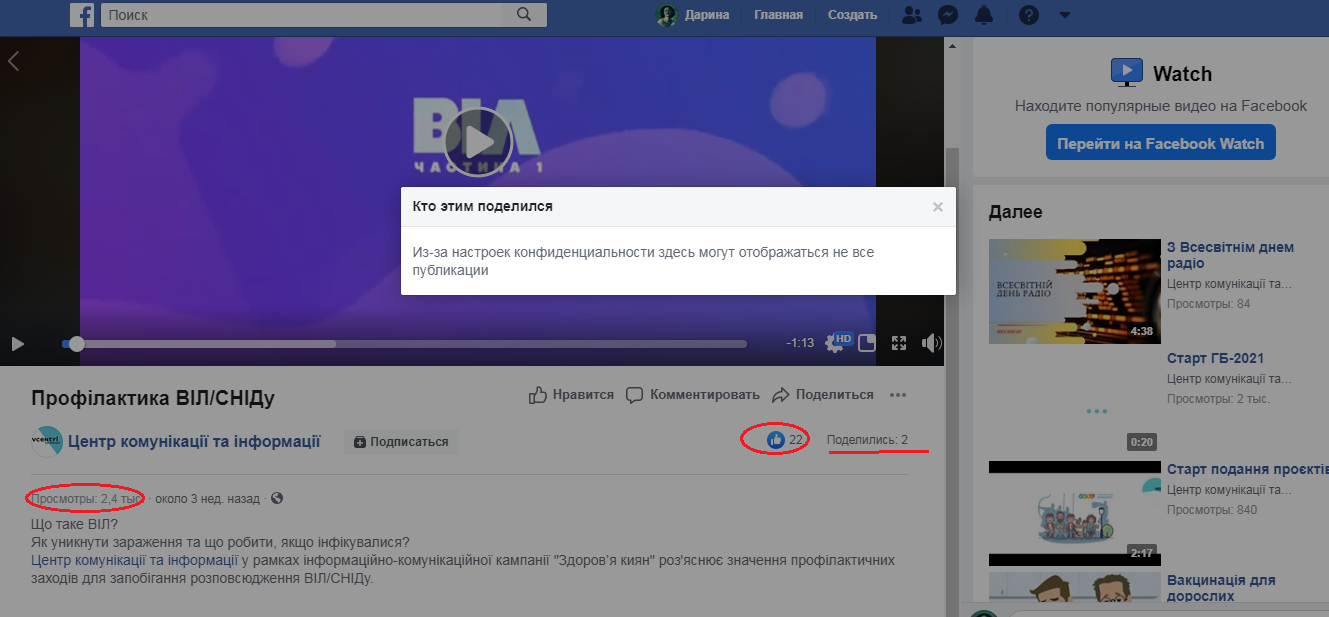Click the video progress bar handle
Image resolution: width=1329 pixels, height=617 pixels.
tap(76, 343)
